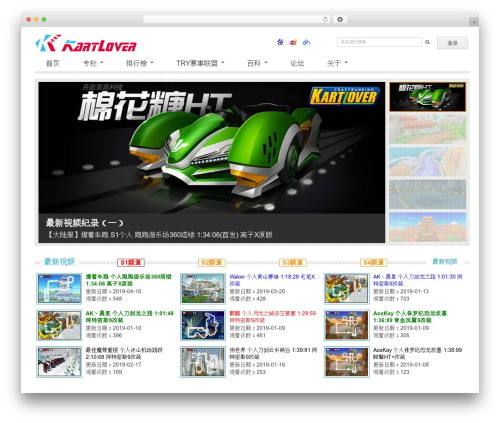Open the 1:39:81 video title

(x=273, y=353)
